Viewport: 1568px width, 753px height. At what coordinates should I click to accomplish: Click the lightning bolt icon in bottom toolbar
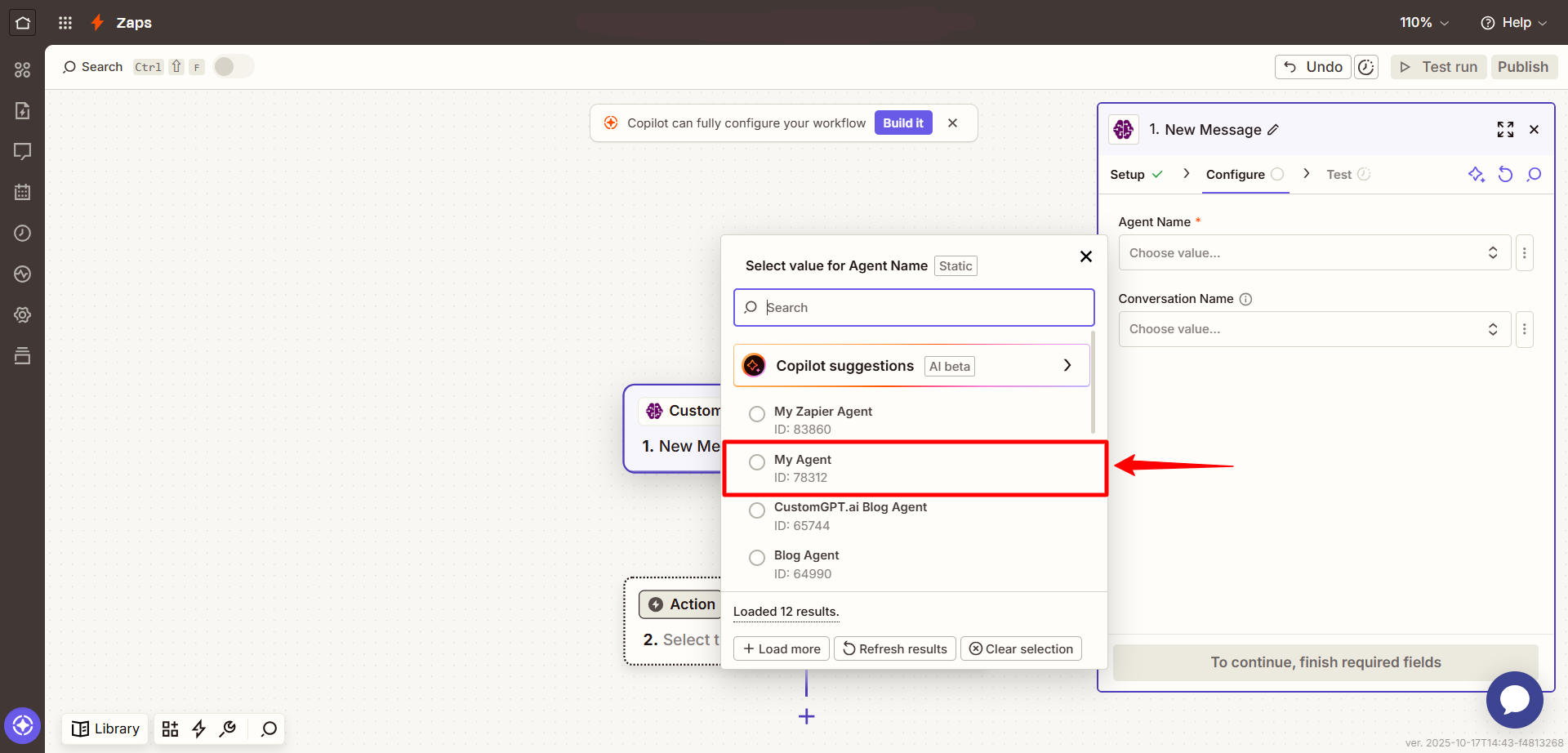coord(198,728)
